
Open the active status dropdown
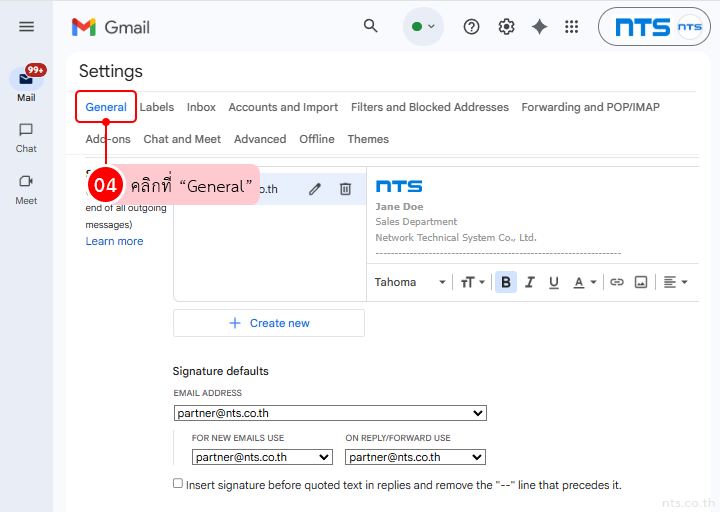pos(423,27)
